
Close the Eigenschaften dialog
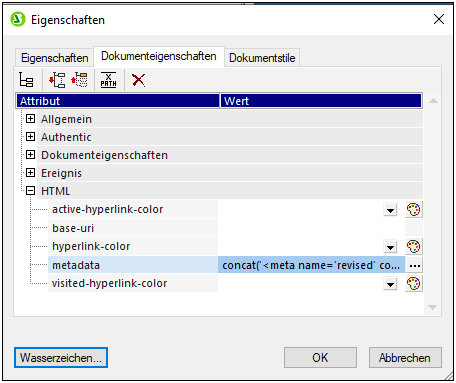coord(439,19)
